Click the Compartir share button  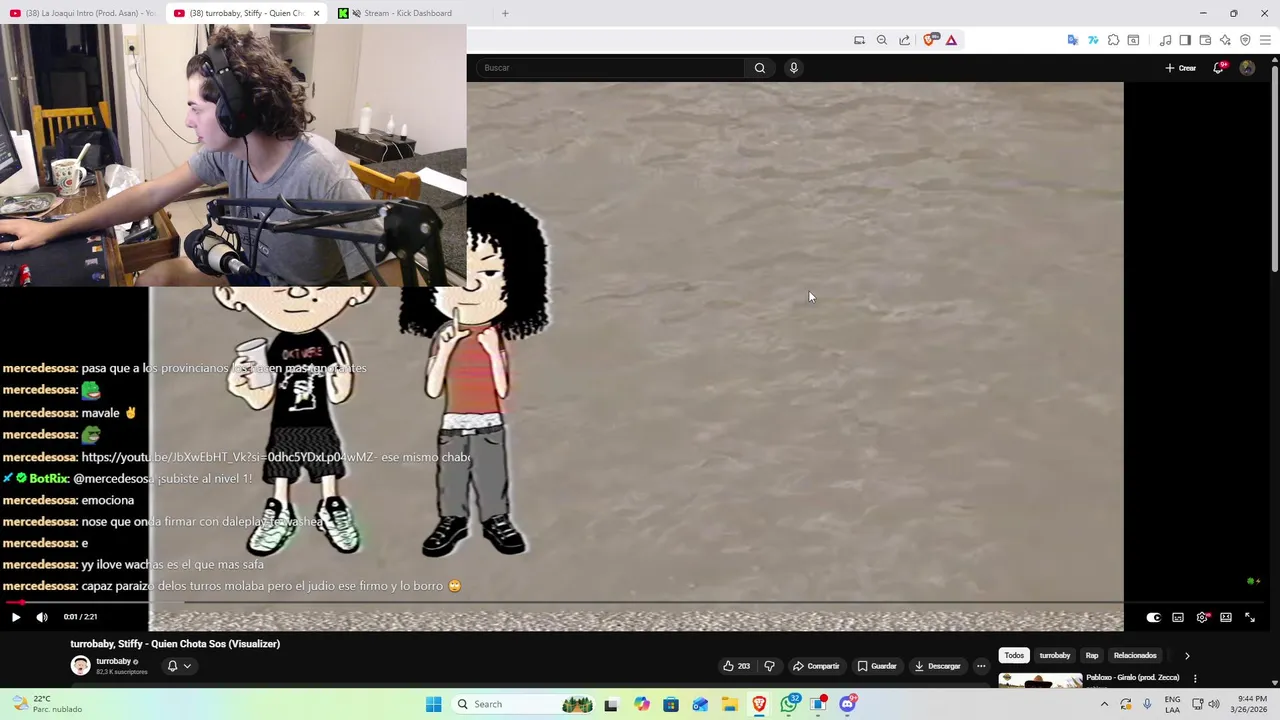click(816, 666)
